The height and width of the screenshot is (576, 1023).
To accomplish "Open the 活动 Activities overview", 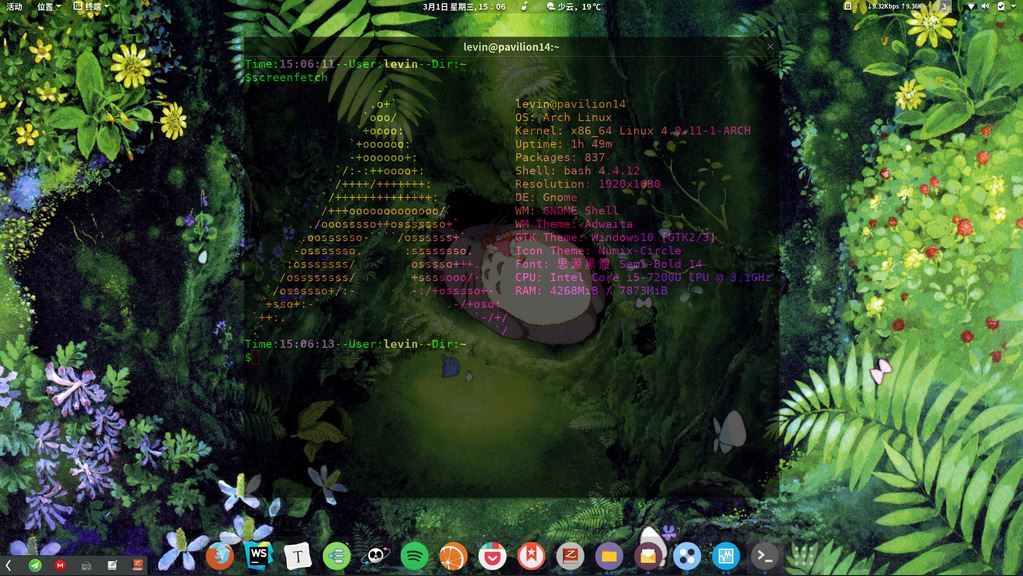I will (x=14, y=7).
